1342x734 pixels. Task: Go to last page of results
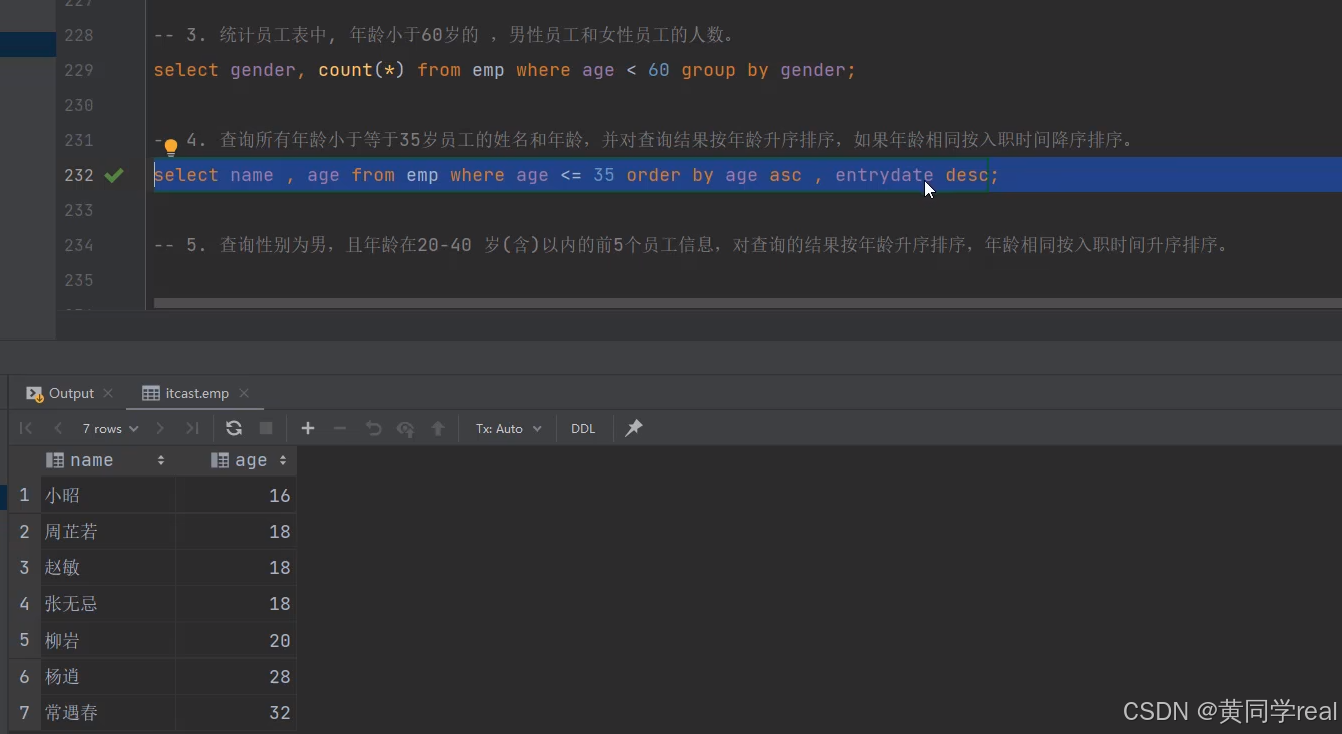coord(192,428)
